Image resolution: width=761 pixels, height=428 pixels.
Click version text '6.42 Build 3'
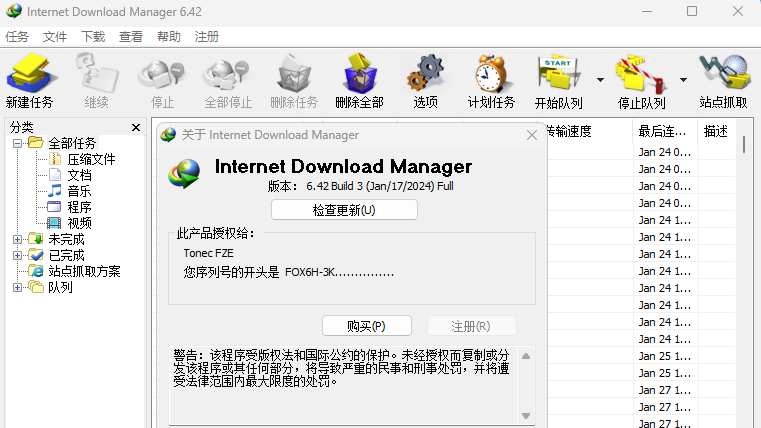pos(334,186)
